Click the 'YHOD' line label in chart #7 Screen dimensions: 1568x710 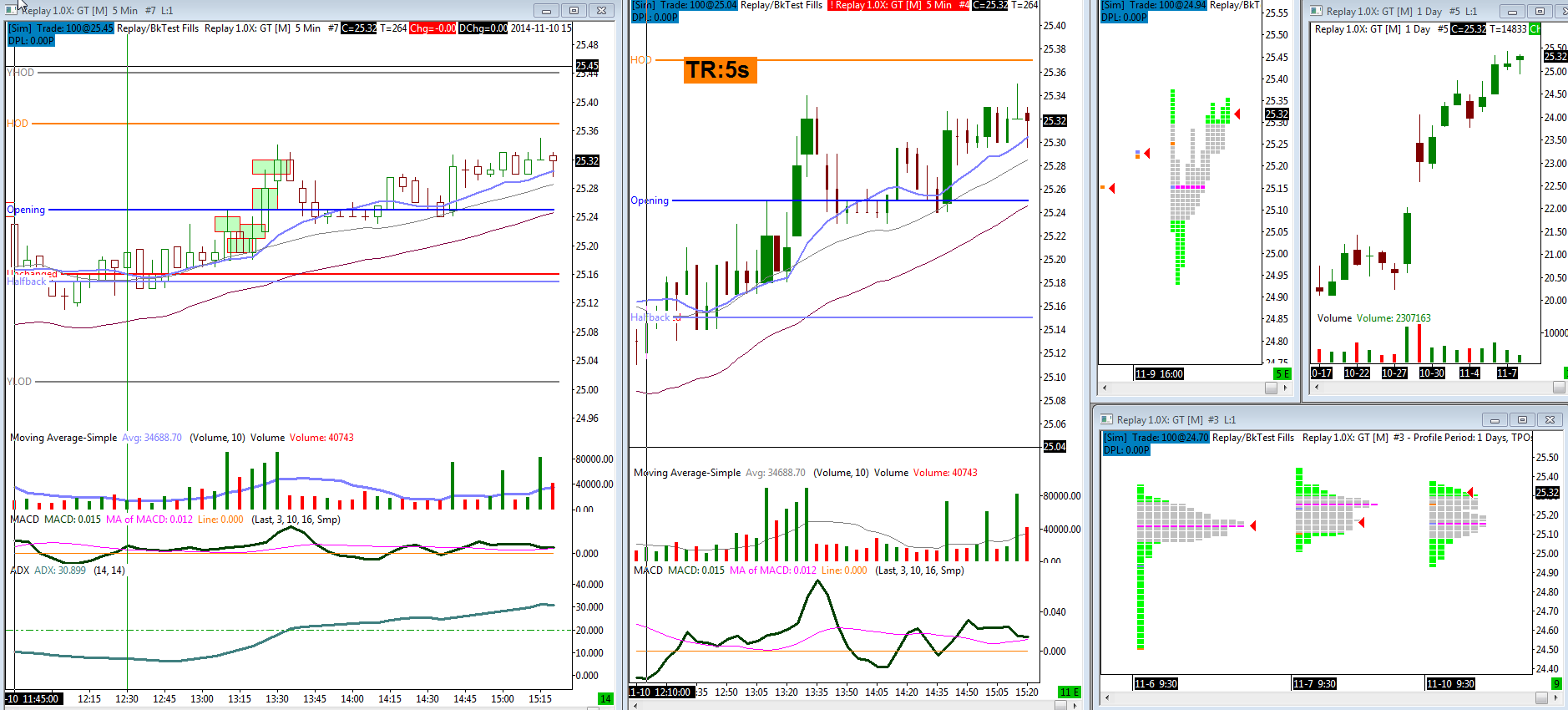(x=21, y=73)
